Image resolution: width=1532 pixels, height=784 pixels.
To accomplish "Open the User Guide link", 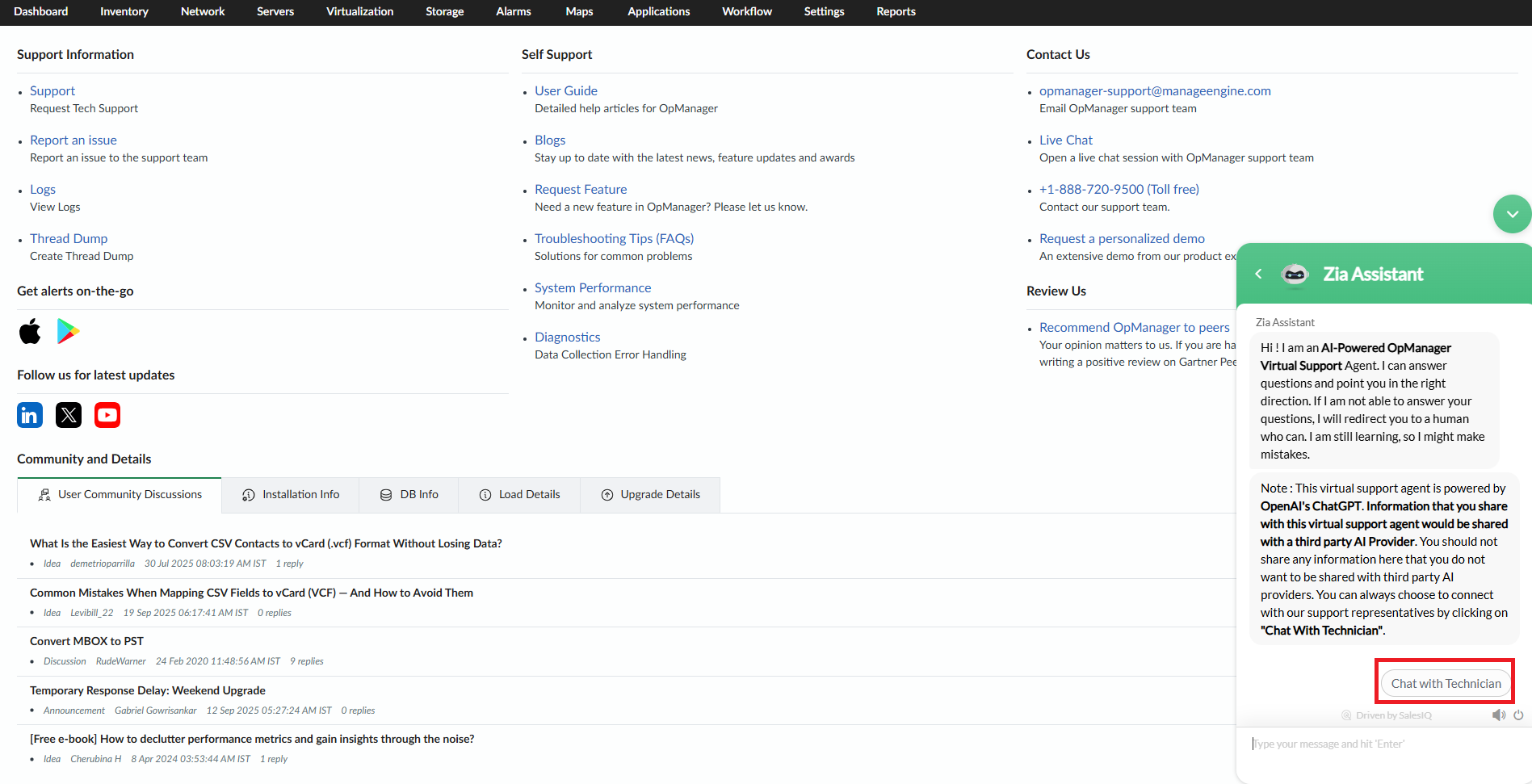I will [x=566, y=90].
